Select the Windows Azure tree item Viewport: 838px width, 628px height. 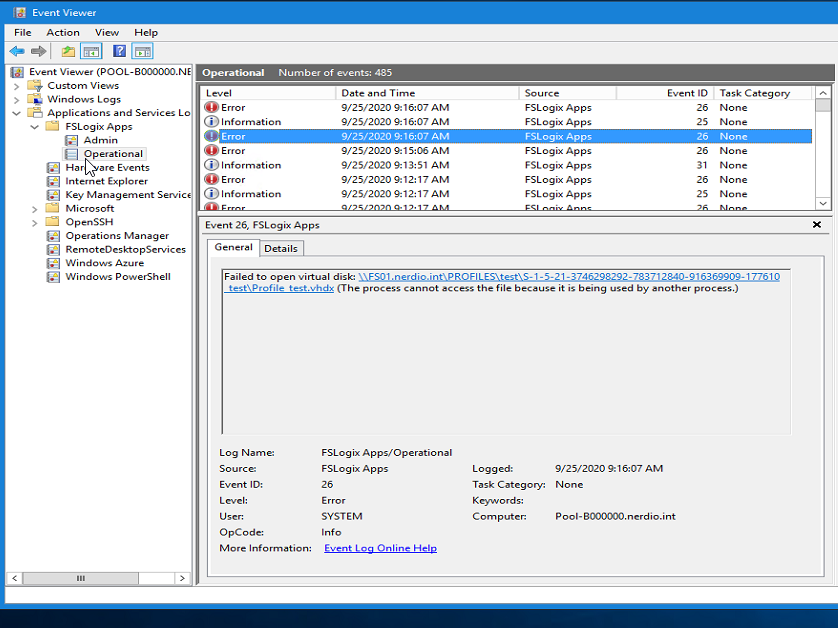[x=105, y=263]
